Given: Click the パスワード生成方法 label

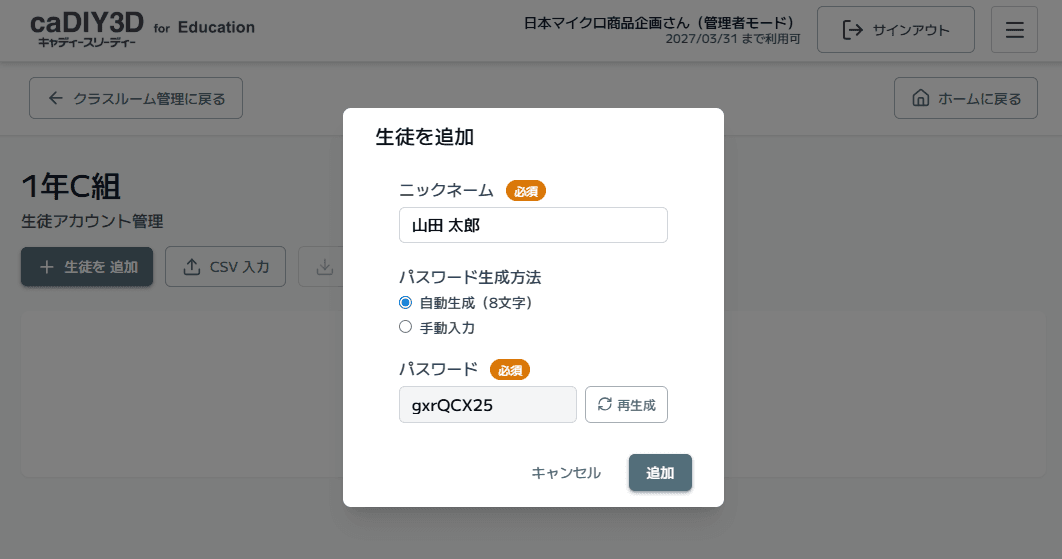Looking at the screenshot, I should pos(470,277).
